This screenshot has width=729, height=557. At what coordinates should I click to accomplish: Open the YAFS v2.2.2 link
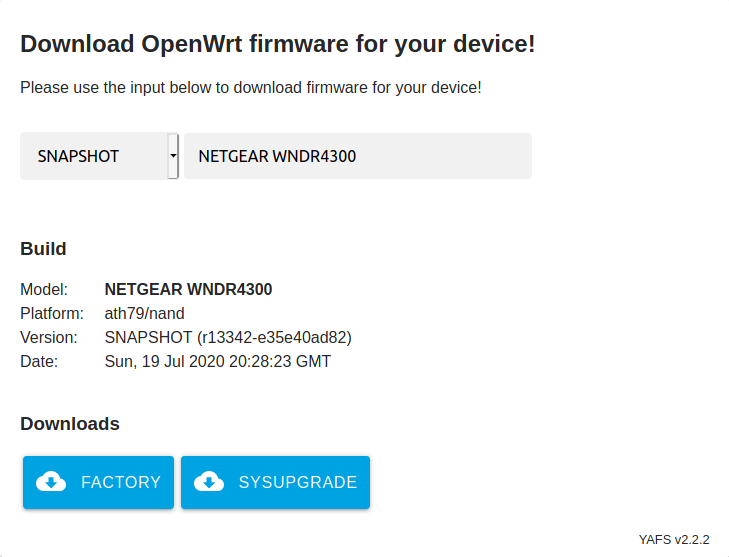[x=674, y=539]
